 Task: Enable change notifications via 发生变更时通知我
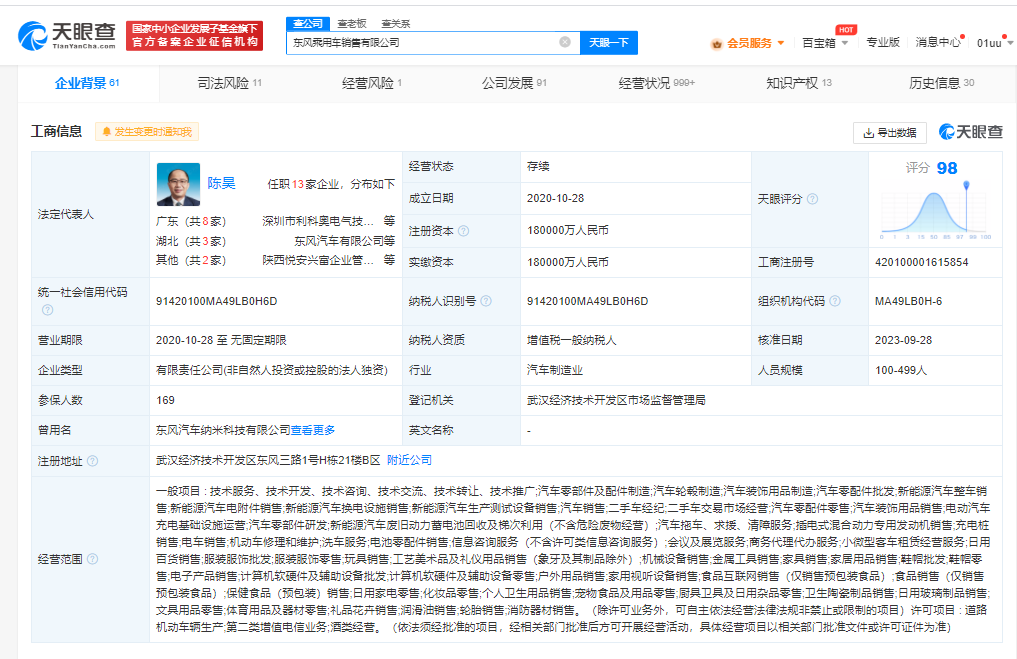(x=150, y=131)
